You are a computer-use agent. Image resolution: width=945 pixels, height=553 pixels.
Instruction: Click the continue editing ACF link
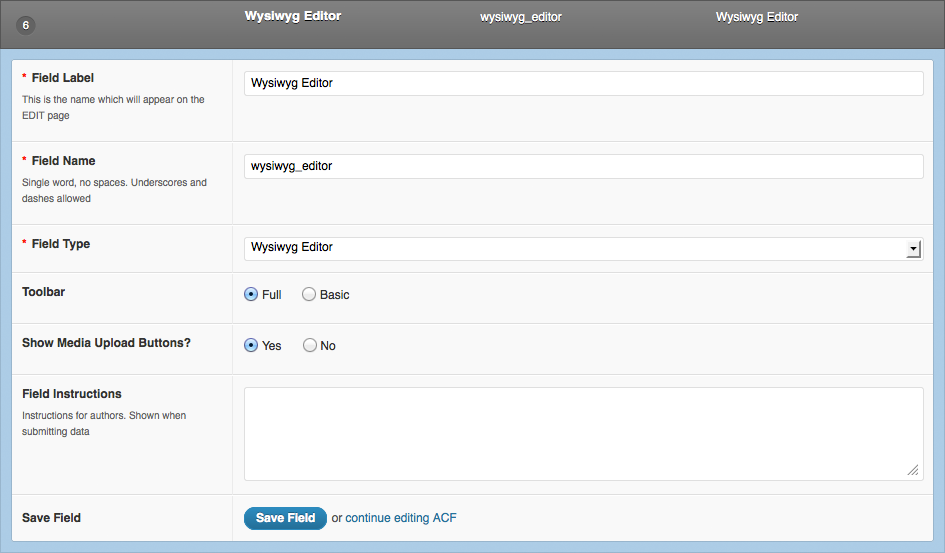click(401, 518)
